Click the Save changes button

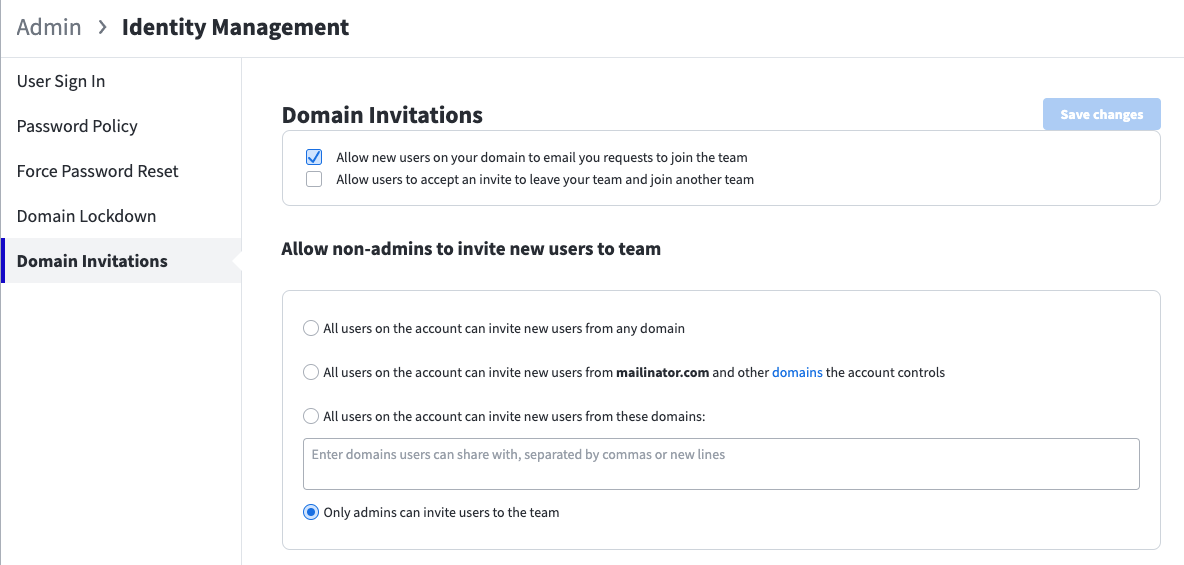[x=1102, y=114]
